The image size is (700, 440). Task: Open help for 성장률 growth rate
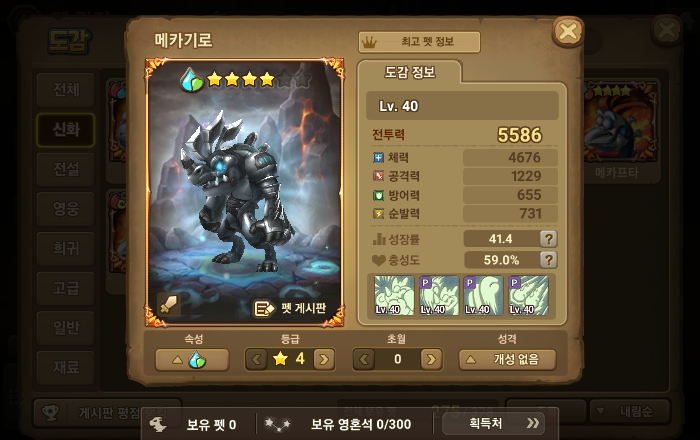click(549, 239)
